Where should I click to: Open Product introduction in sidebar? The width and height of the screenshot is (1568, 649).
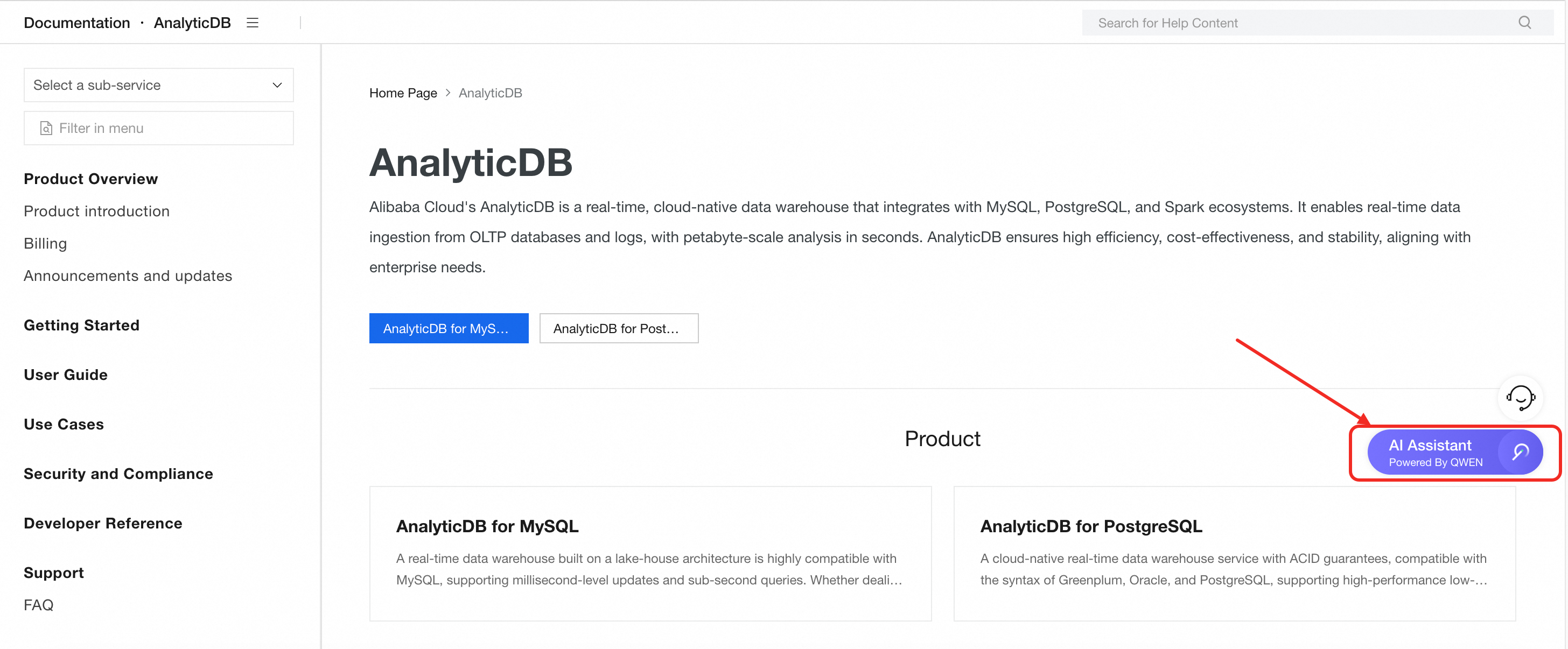tap(97, 211)
